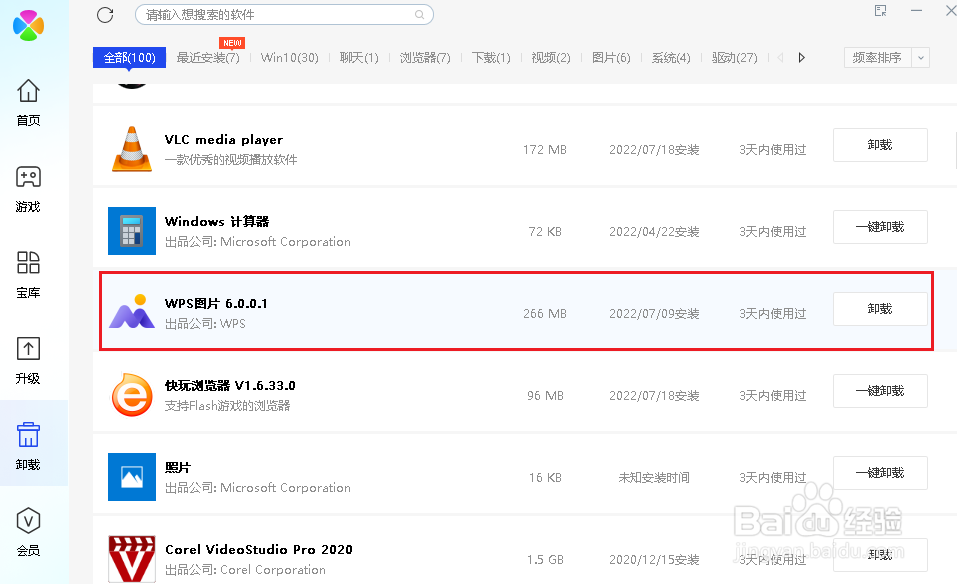Select the 全部(100) tab

tap(129, 57)
